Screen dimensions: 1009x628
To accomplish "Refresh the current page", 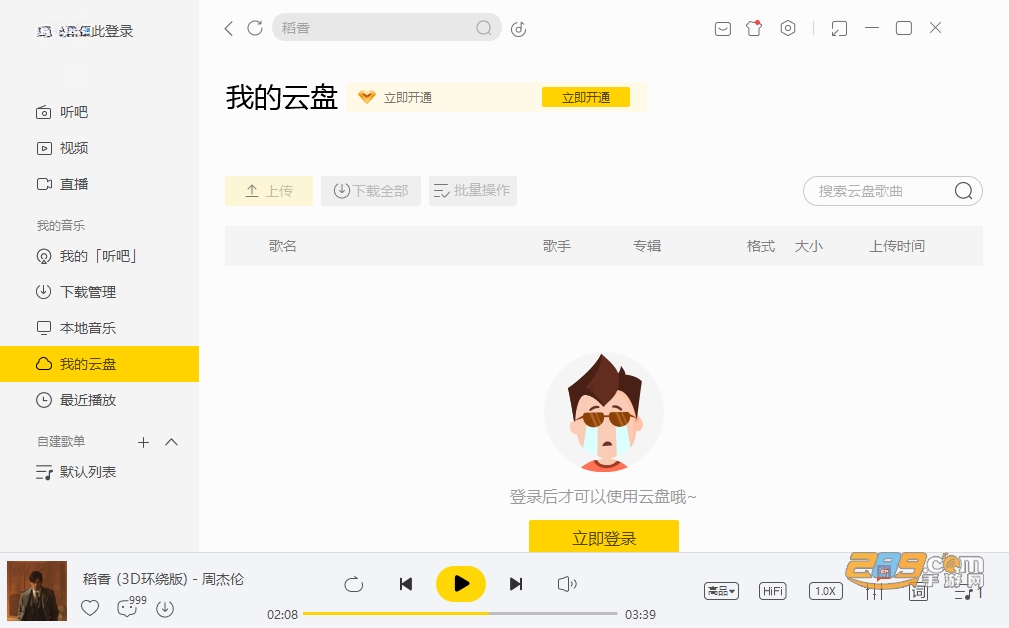I will (x=255, y=28).
